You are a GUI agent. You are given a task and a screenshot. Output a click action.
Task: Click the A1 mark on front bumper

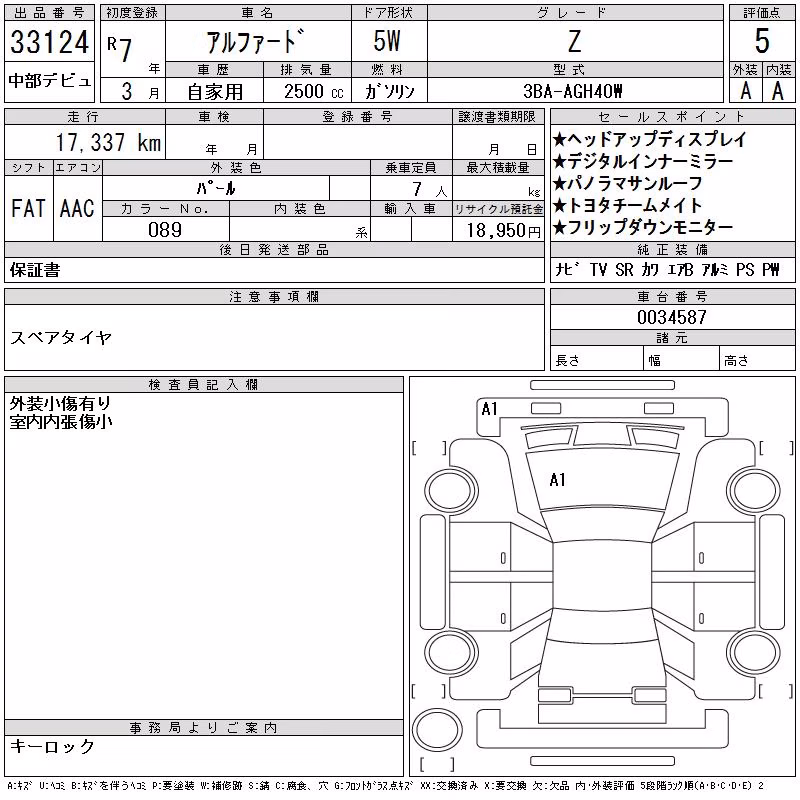click(x=489, y=409)
